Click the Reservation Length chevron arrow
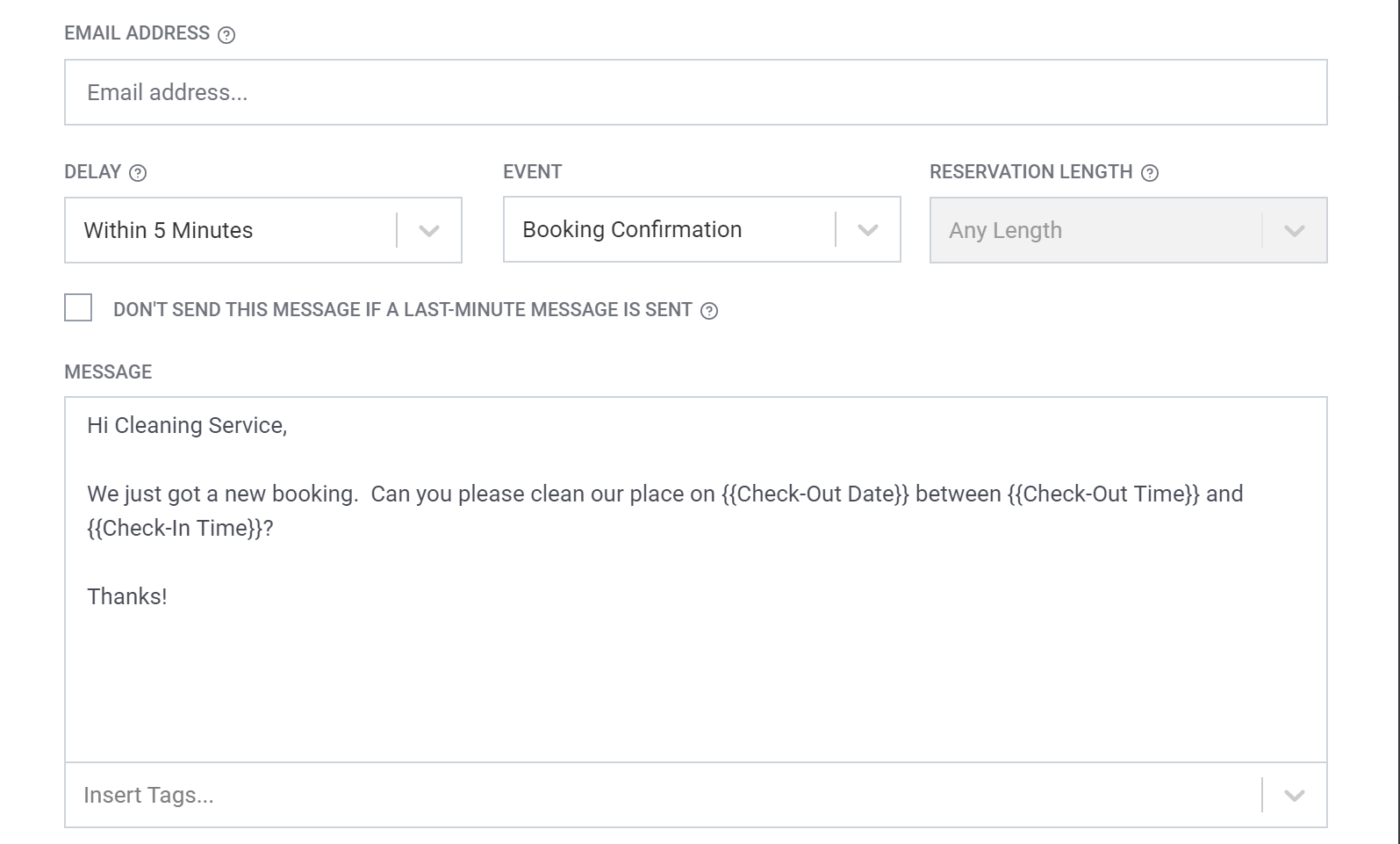 (x=1295, y=231)
